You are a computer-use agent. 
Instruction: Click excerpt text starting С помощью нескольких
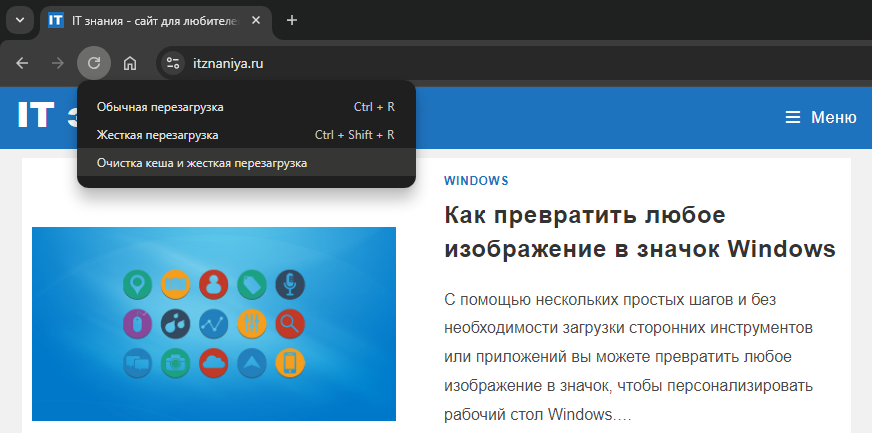[628, 357]
